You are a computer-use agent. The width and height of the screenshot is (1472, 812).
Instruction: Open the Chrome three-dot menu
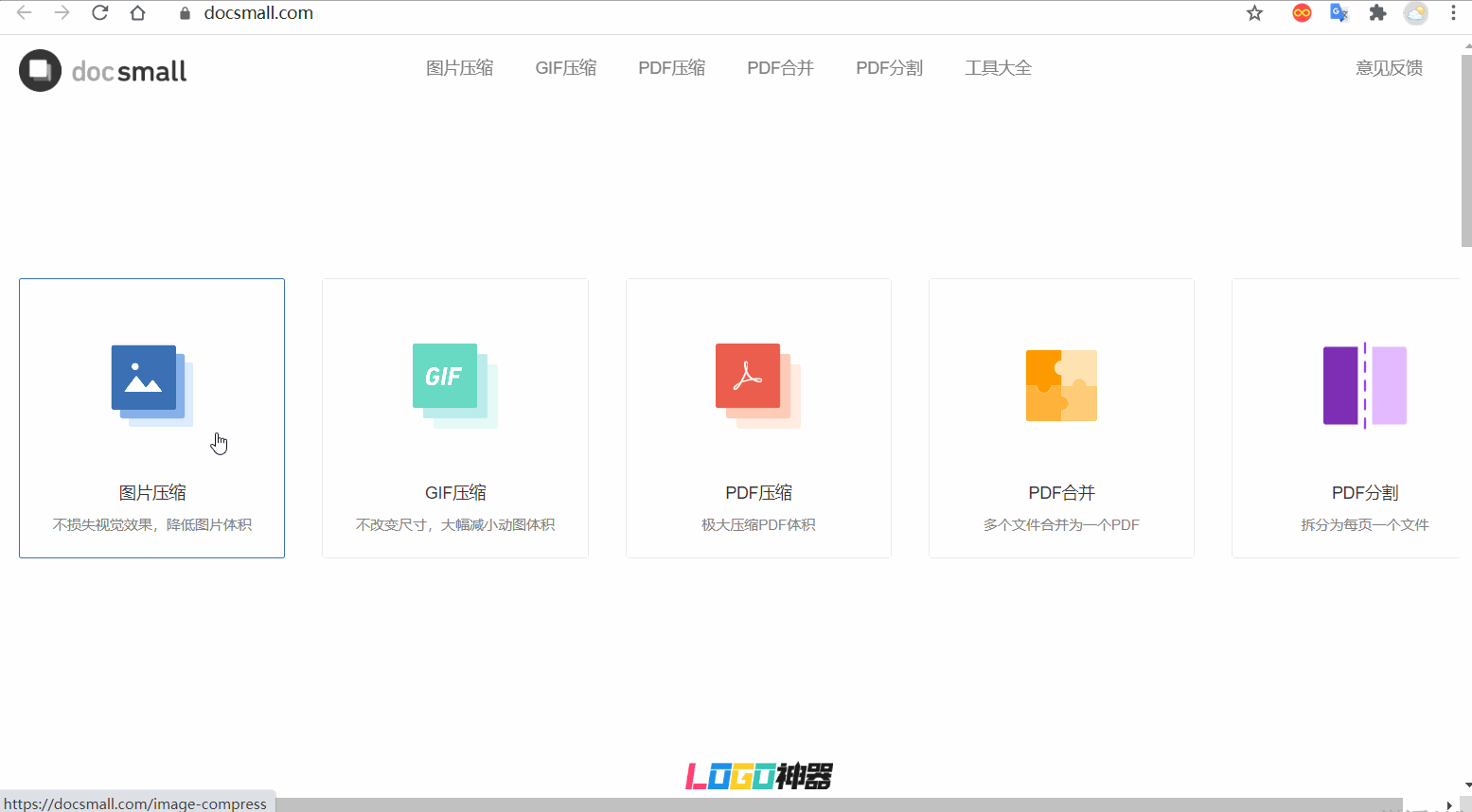coord(1453,13)
